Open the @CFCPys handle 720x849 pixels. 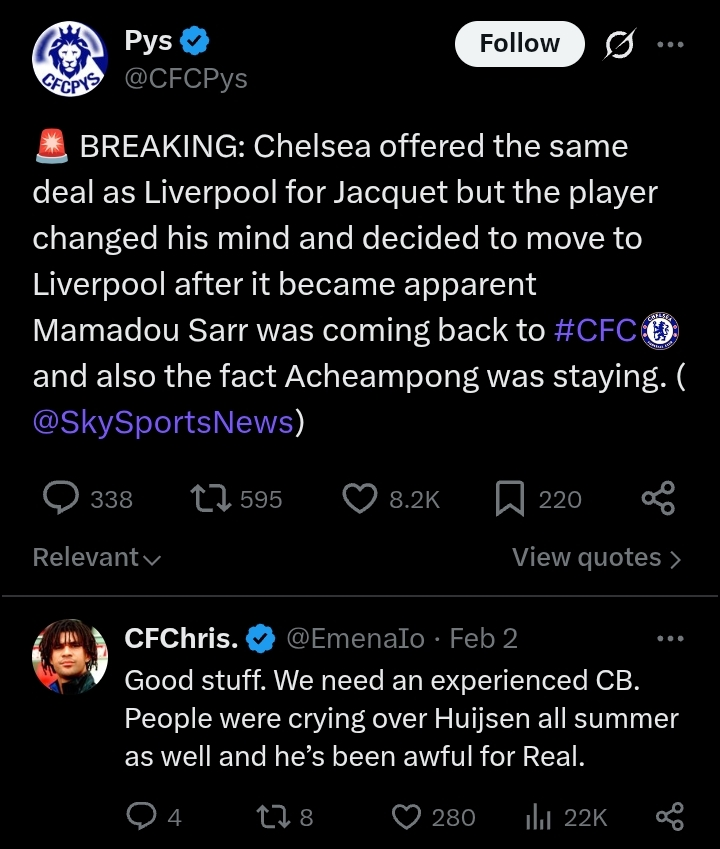coord(186,78)
